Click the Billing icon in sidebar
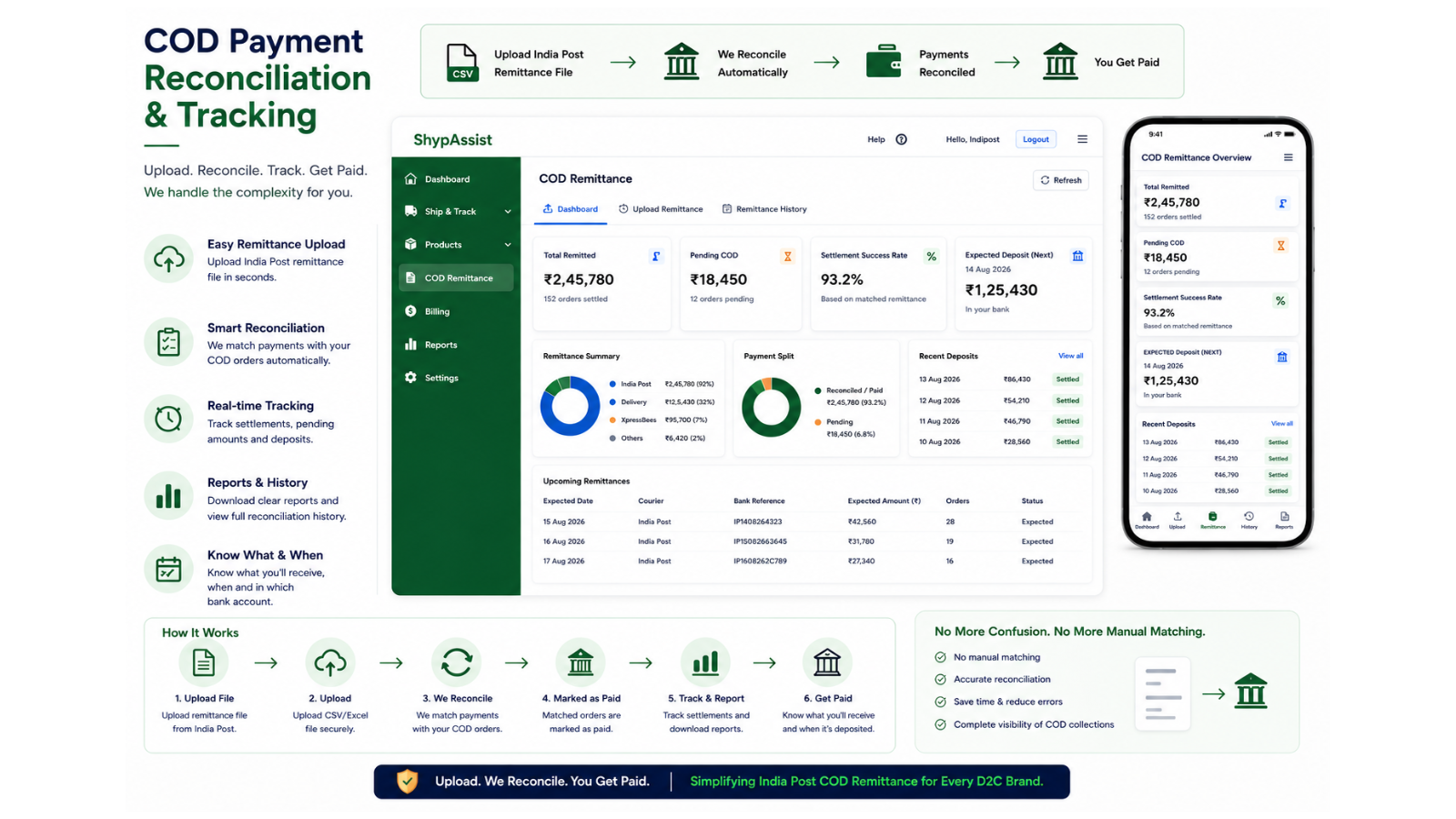 (410, 311)
